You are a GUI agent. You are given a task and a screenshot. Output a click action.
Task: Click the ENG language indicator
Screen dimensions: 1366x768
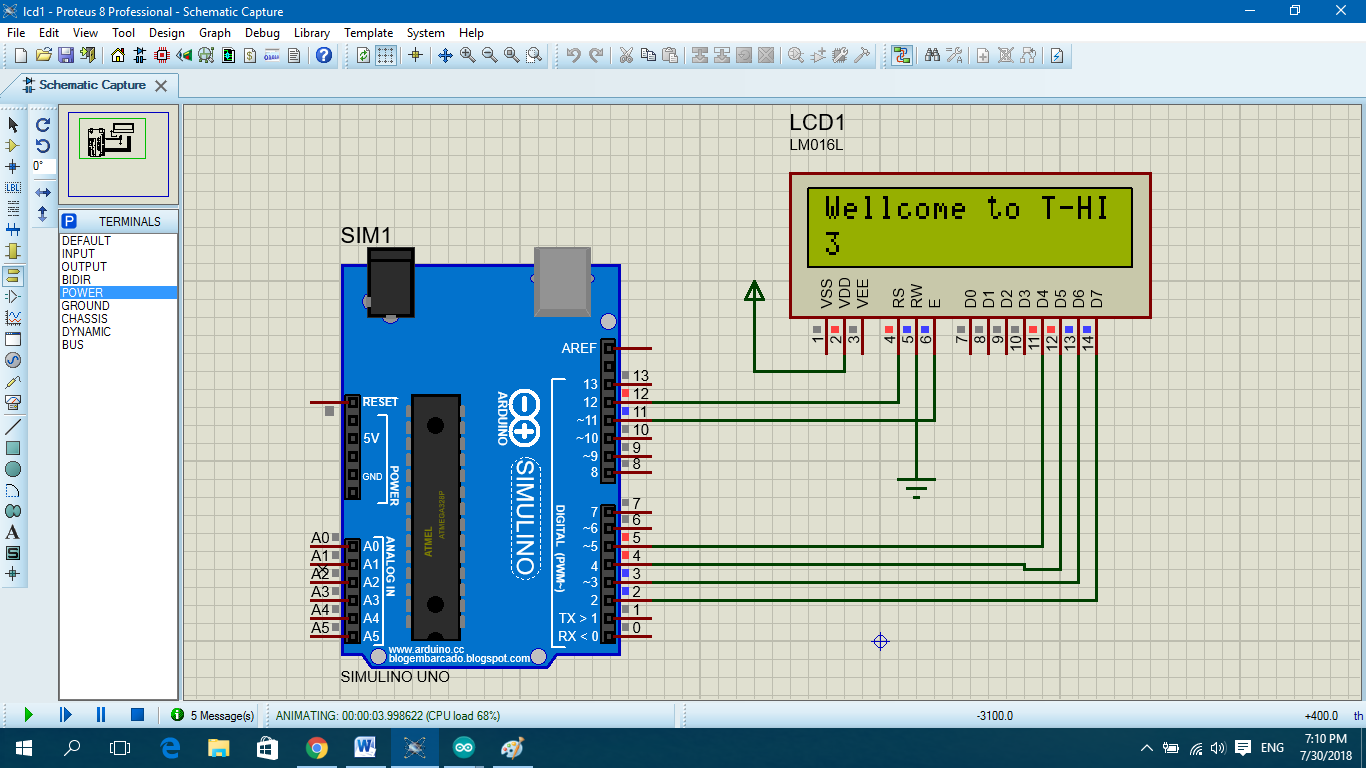1272,746
